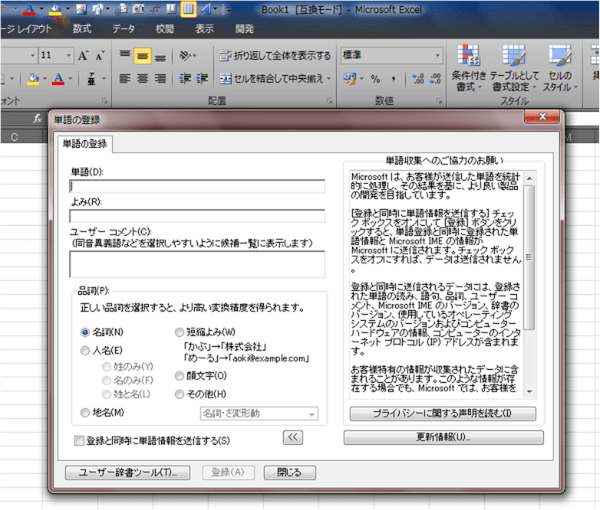This screenshot has height=510, width=600.
Task: Click the Decrease Font Size icon
Action: click(x=100, y=56)
